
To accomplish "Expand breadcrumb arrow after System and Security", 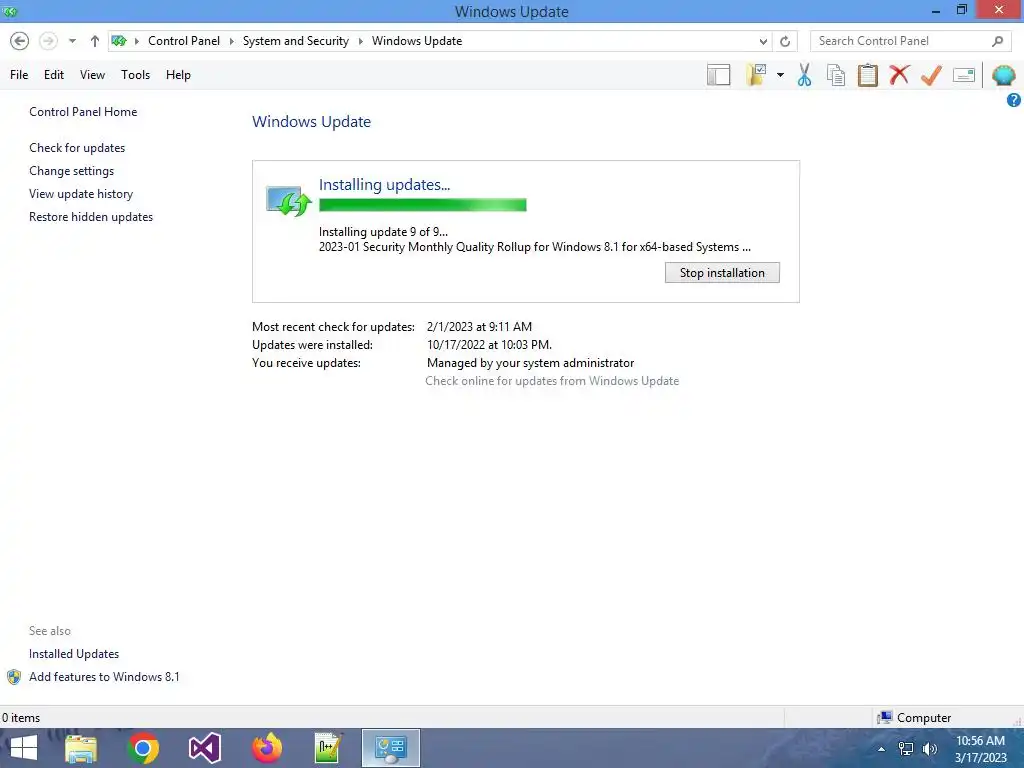I will tap(360, 41).
